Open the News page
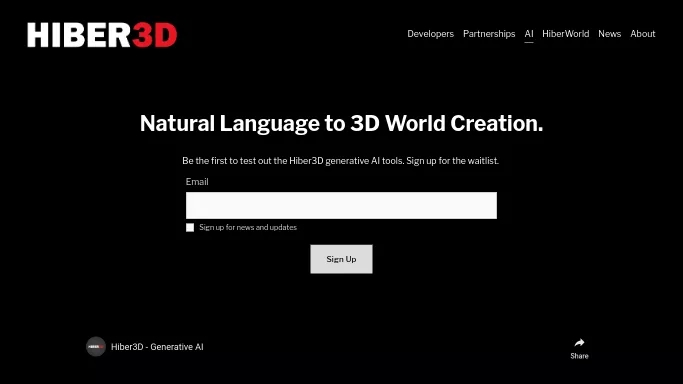683x384 pixels. pyautogui.click(x=609, y=34)
